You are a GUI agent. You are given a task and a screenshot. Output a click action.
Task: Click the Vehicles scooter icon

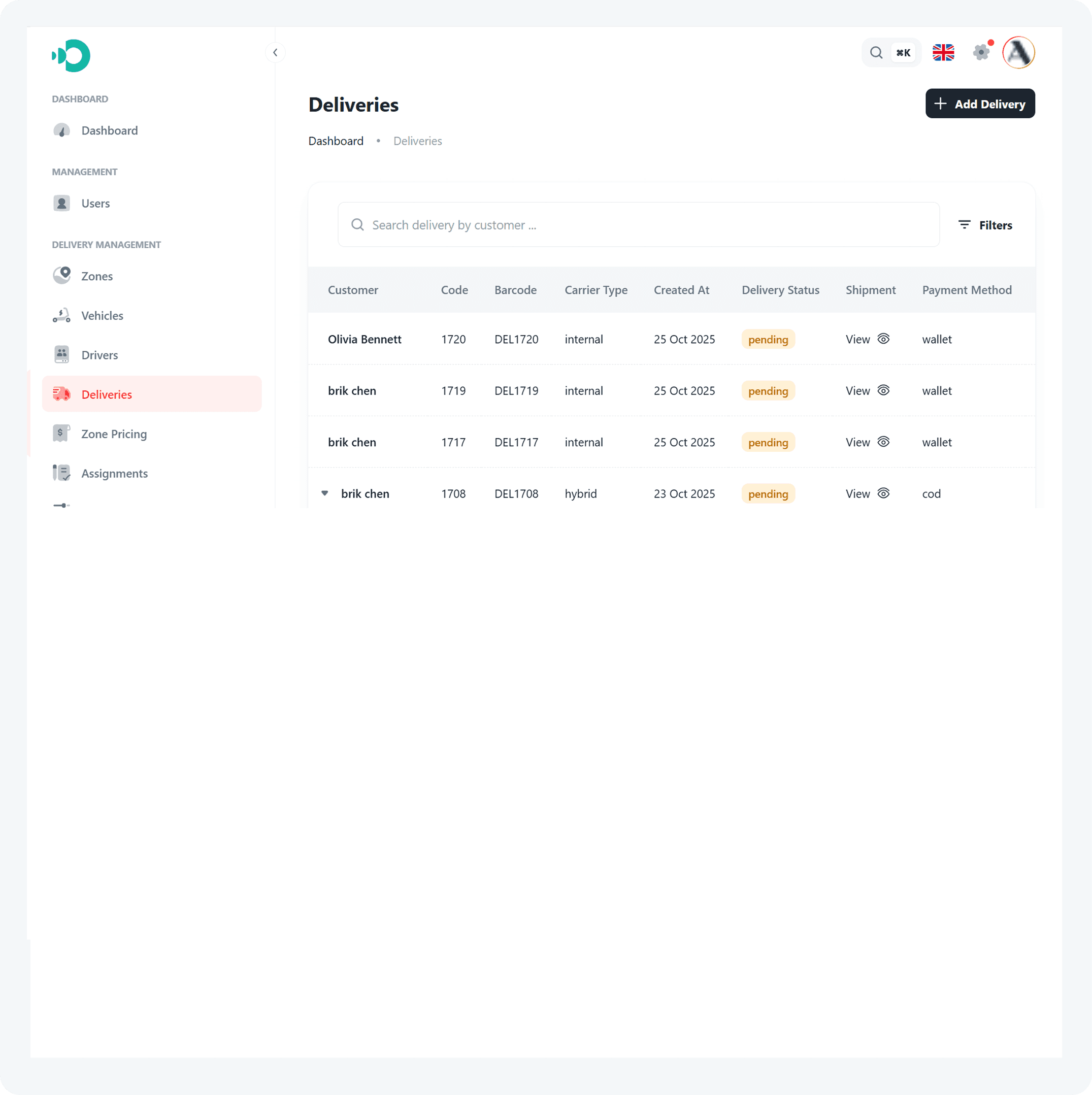[62, 315]
